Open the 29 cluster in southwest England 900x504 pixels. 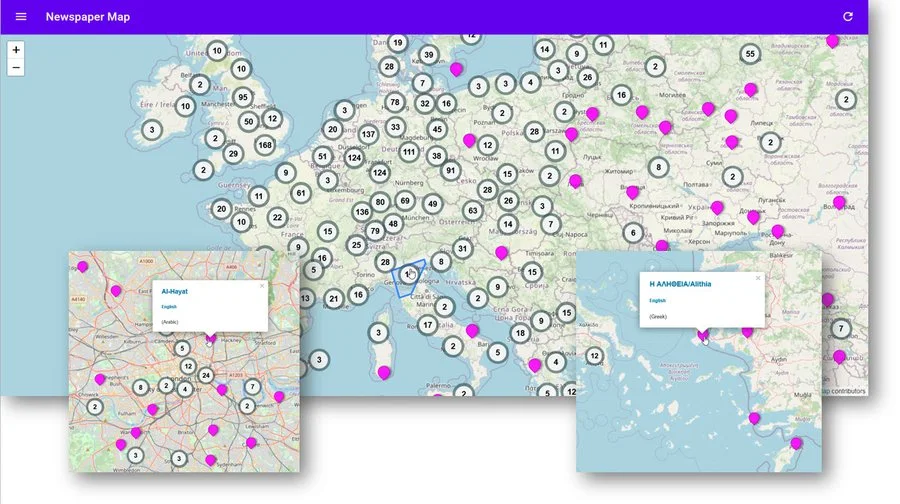point(233,154)
